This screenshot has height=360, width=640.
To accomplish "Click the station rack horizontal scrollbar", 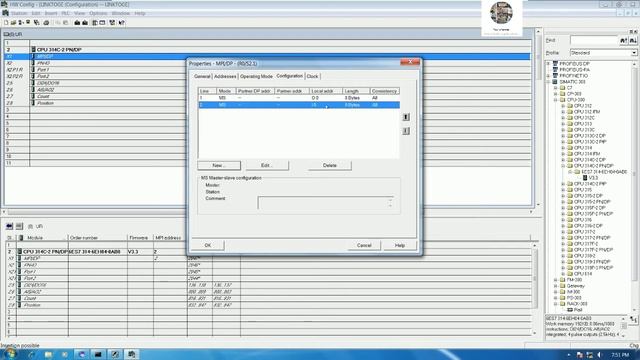I will click(x=268, y=212).
